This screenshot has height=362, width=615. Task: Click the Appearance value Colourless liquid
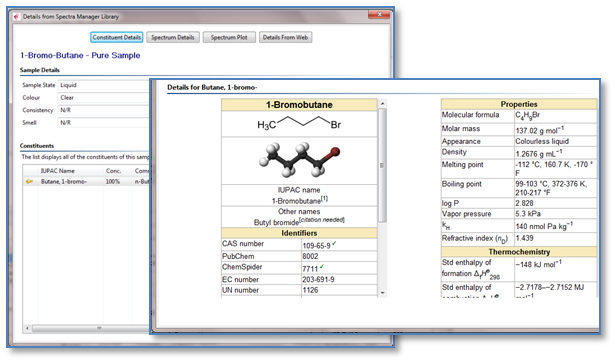tap(542, 141)
